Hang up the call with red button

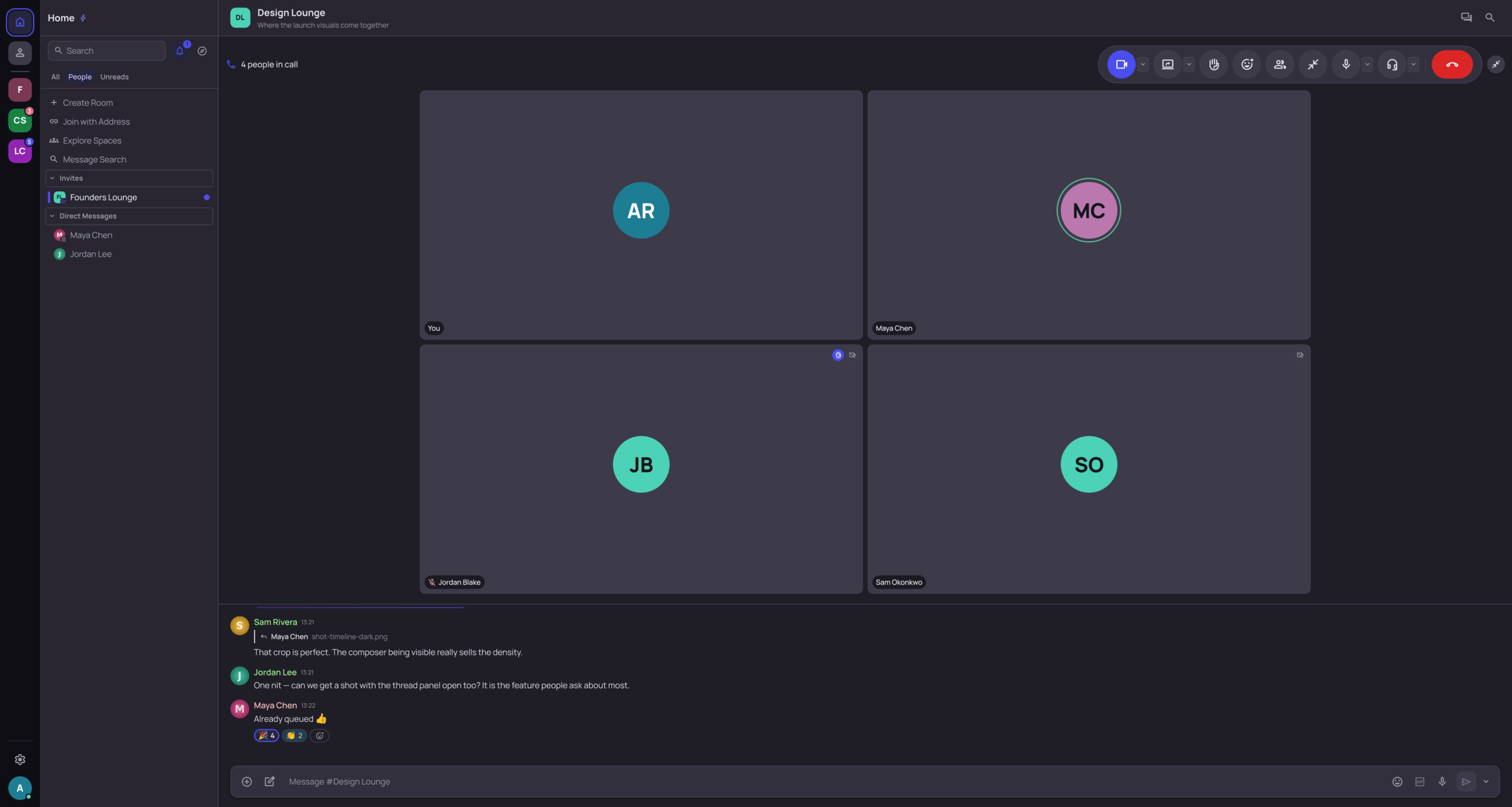1452,64
